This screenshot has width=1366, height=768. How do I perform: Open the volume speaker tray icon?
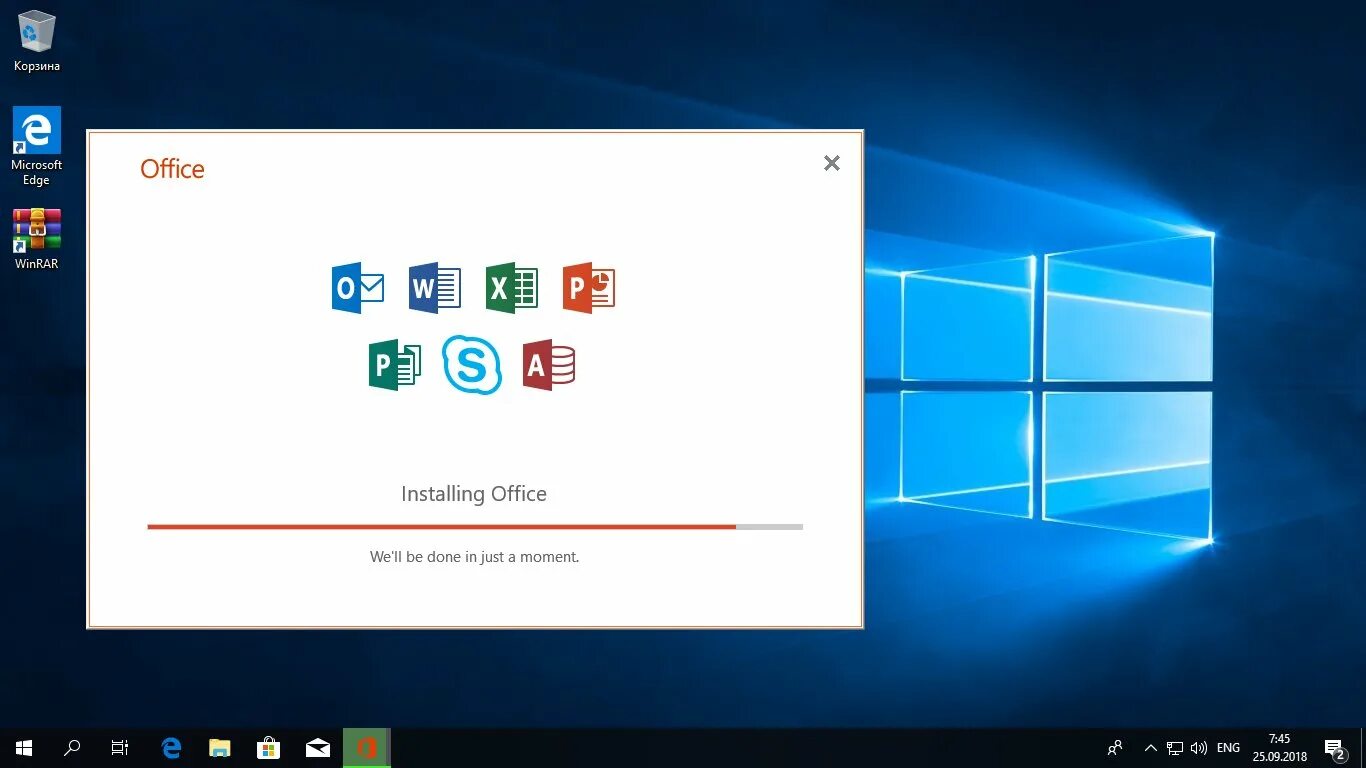[1198, 748]
